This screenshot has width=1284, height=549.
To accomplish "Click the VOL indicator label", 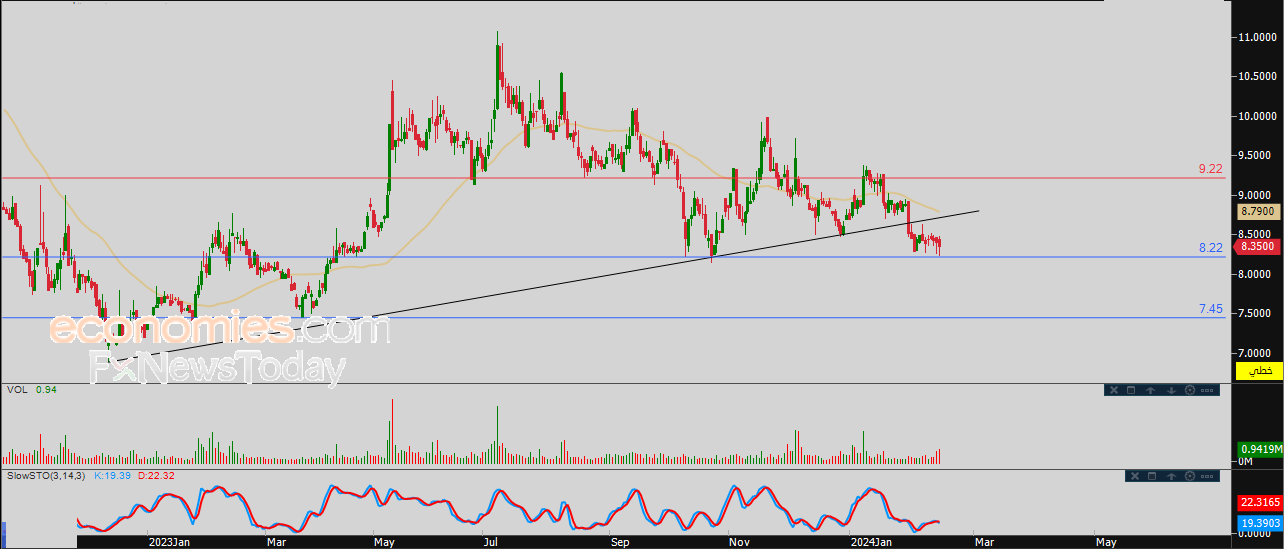I will point(16,390).
